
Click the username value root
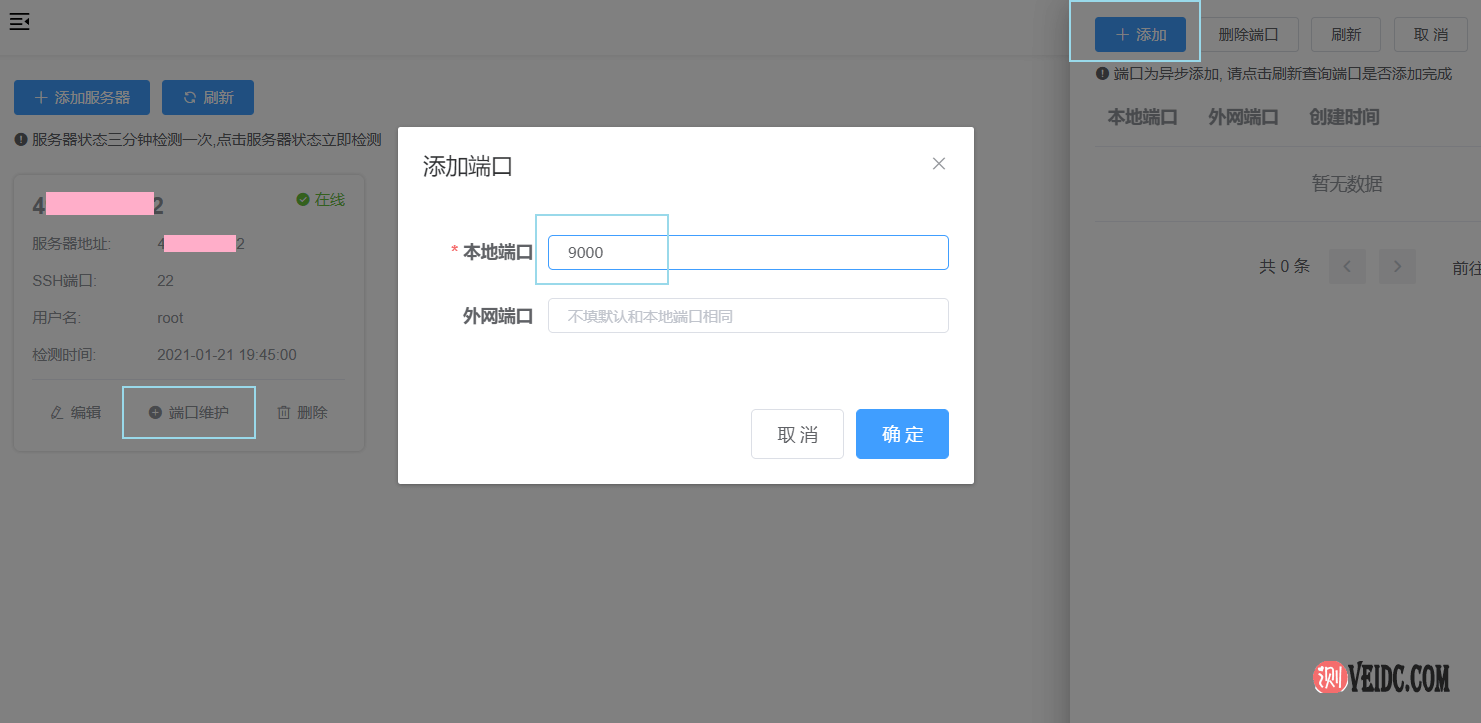pos(170,318)
